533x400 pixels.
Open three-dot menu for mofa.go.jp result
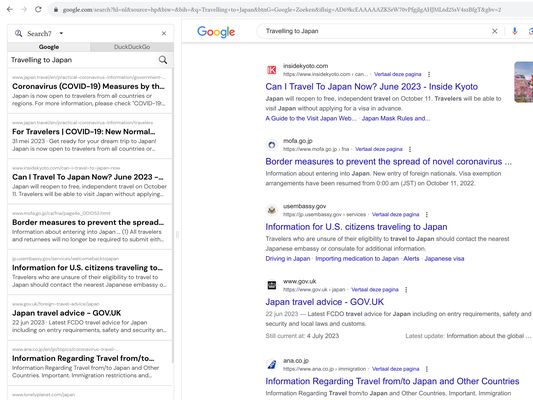point(410,149)
